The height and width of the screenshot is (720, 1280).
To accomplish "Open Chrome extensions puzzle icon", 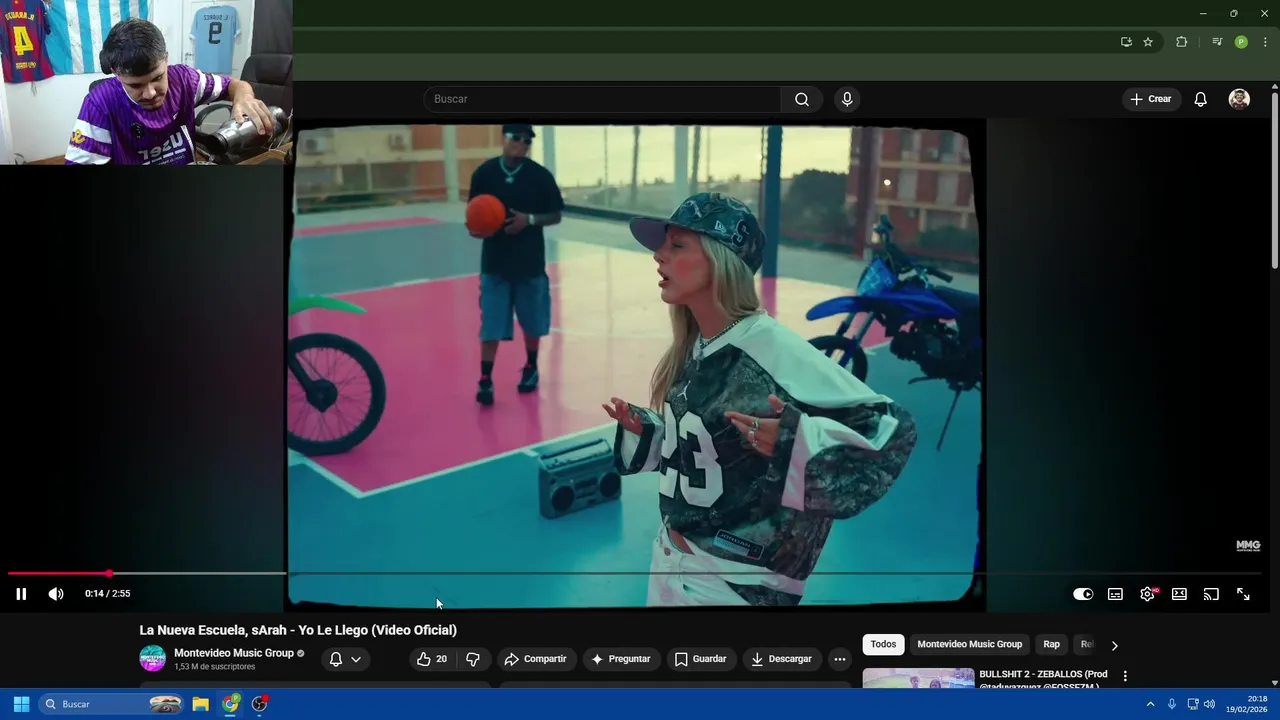I will click(1182, 42).
